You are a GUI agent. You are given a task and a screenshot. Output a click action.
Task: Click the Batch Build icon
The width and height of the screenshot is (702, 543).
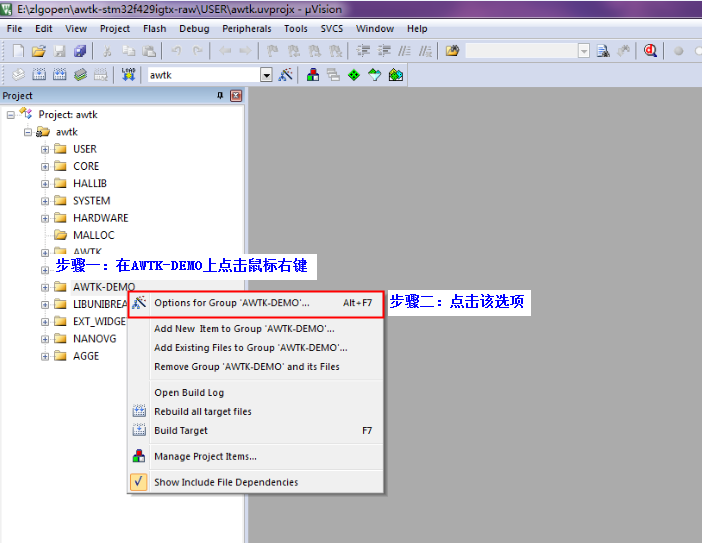pos(80,74)
